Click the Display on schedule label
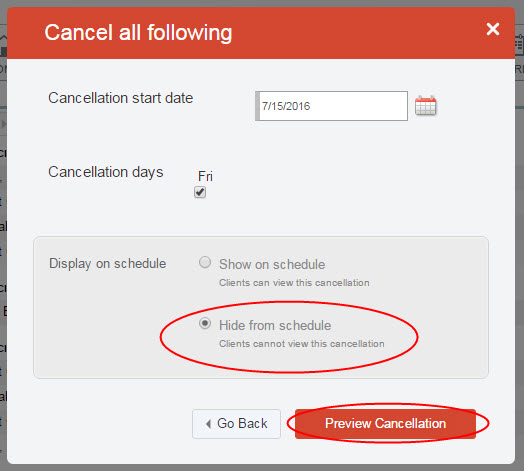 point(107,263)
